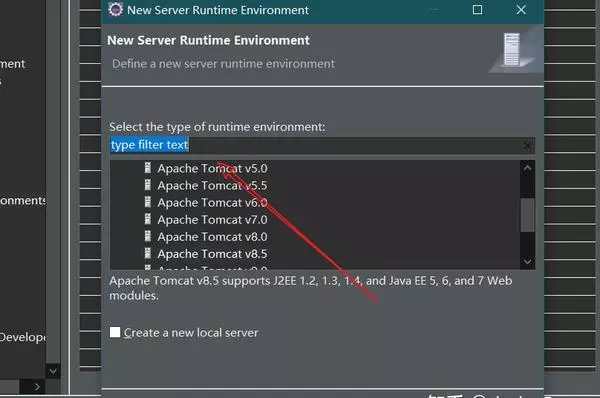Image resolution: width=600 pixels, height=398 pixels.
Task: Click the runtime list scroll down arrow
Action: tap(527, 262)
